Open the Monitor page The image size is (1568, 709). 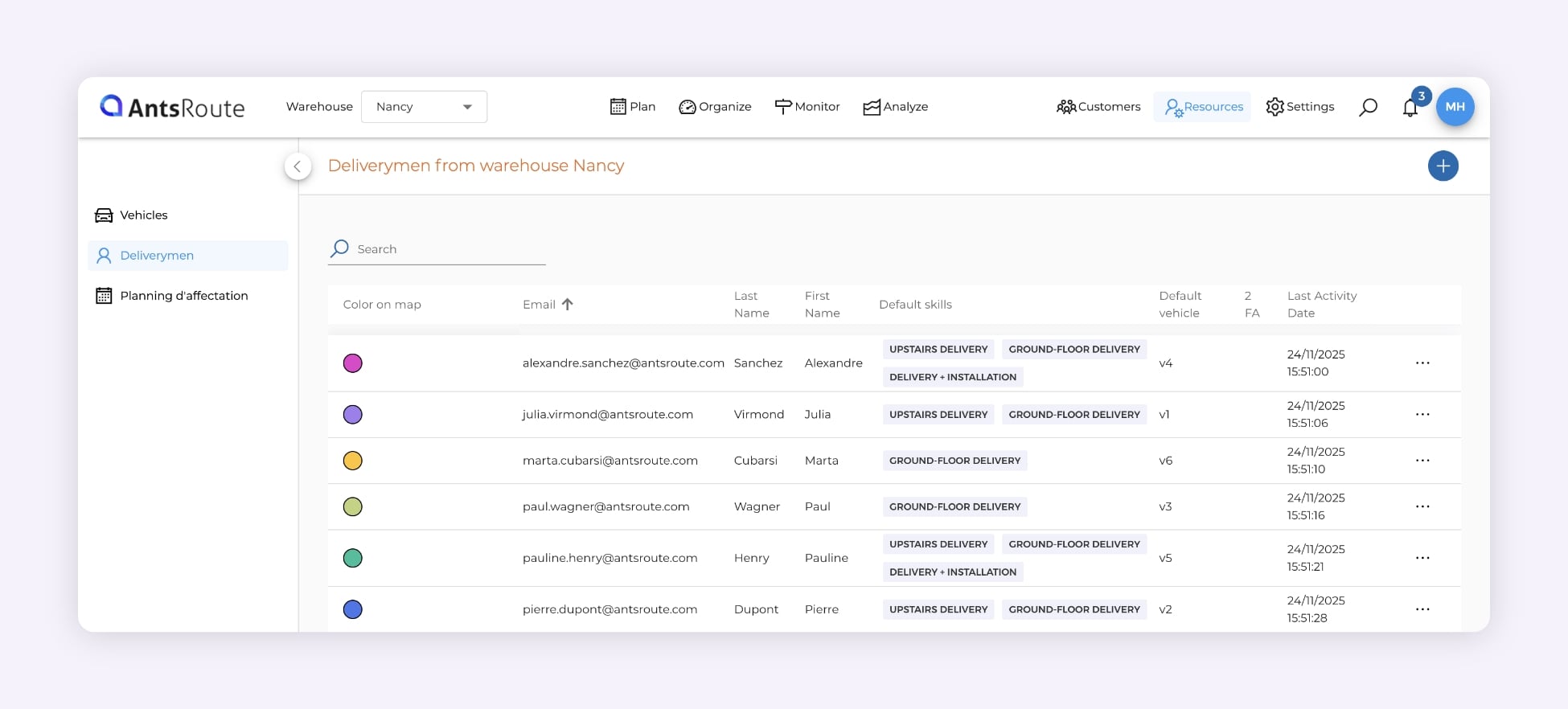click(x=807, y=107)
